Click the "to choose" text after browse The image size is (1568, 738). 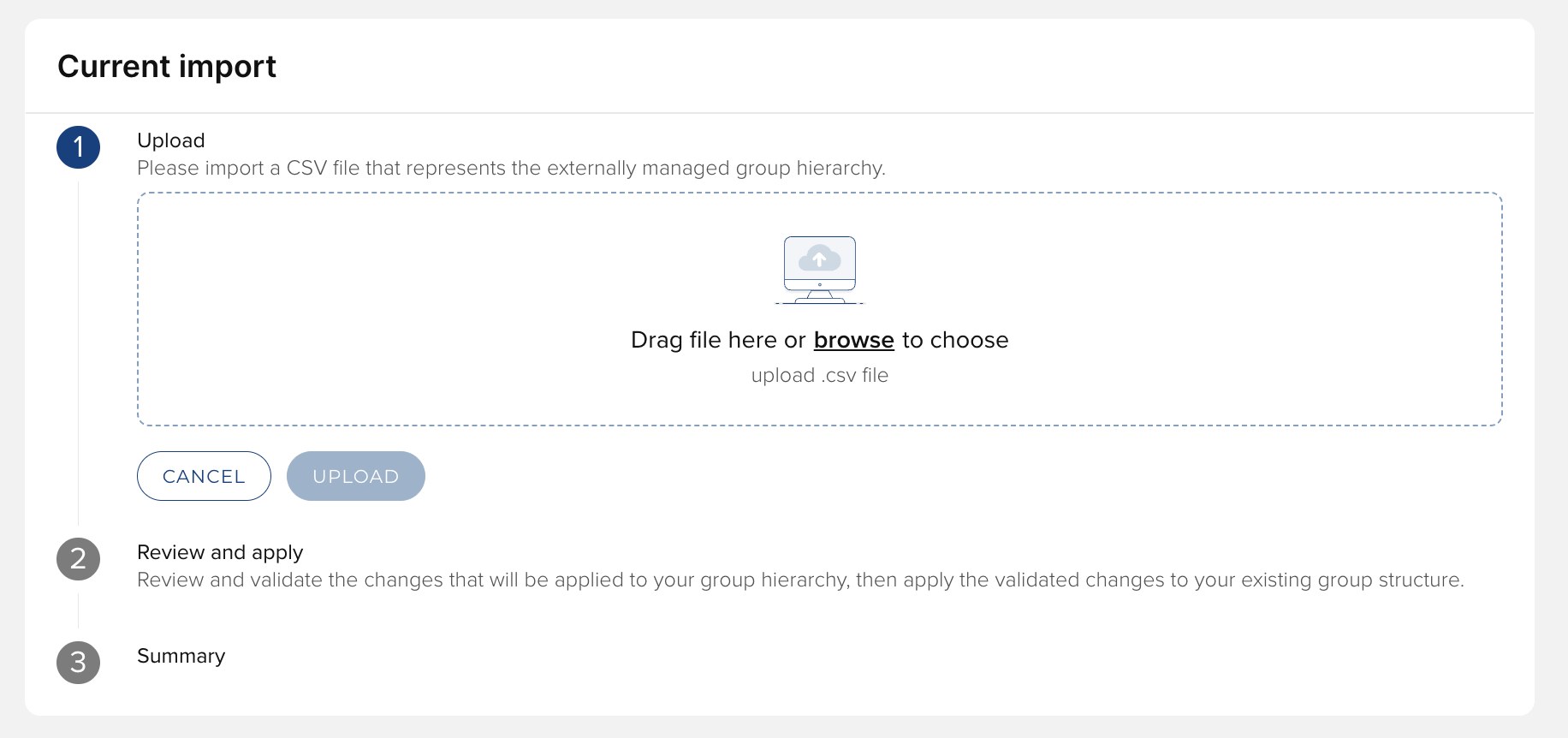point(955,340)
